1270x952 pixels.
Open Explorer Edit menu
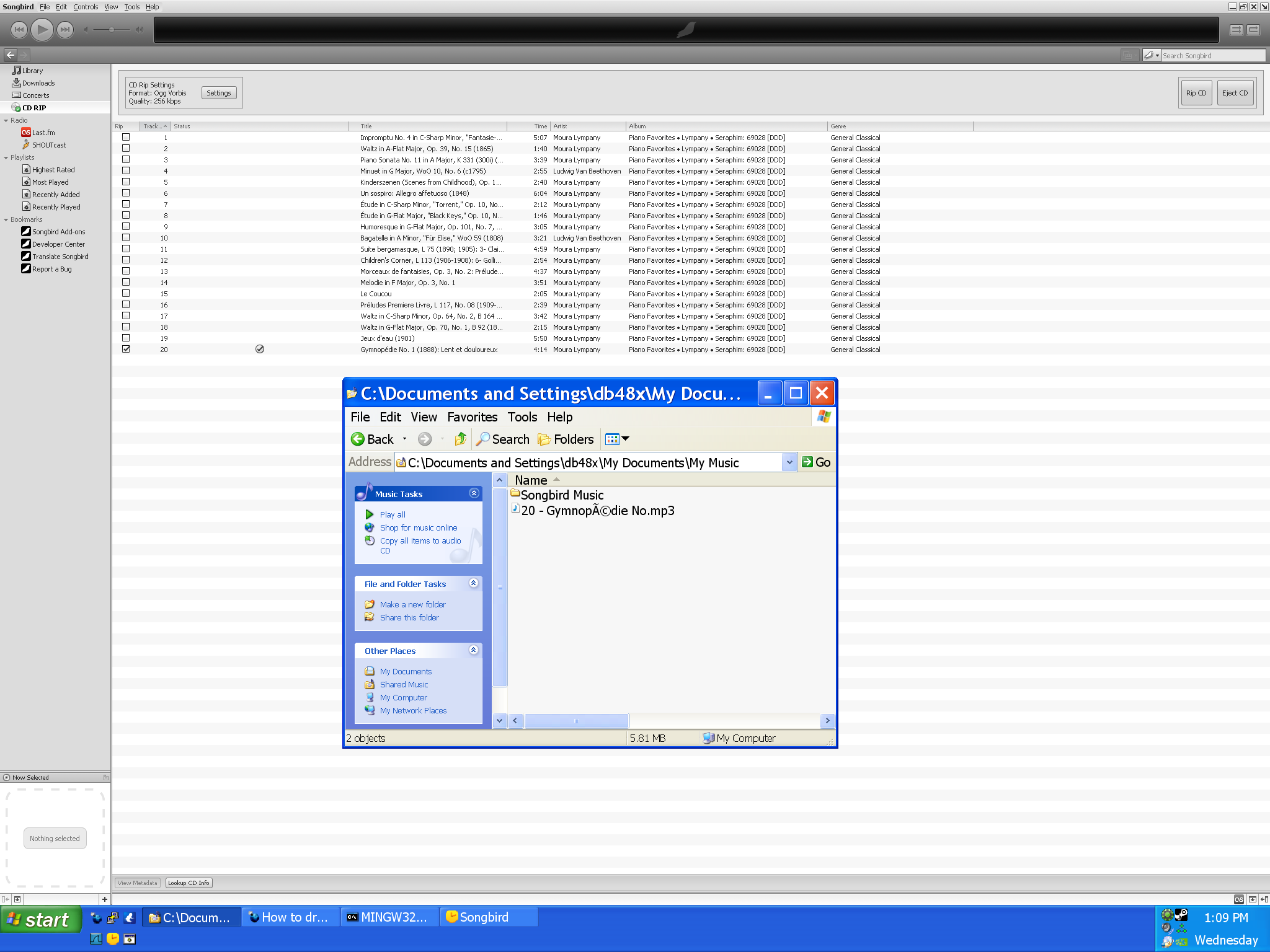(390, 417)
